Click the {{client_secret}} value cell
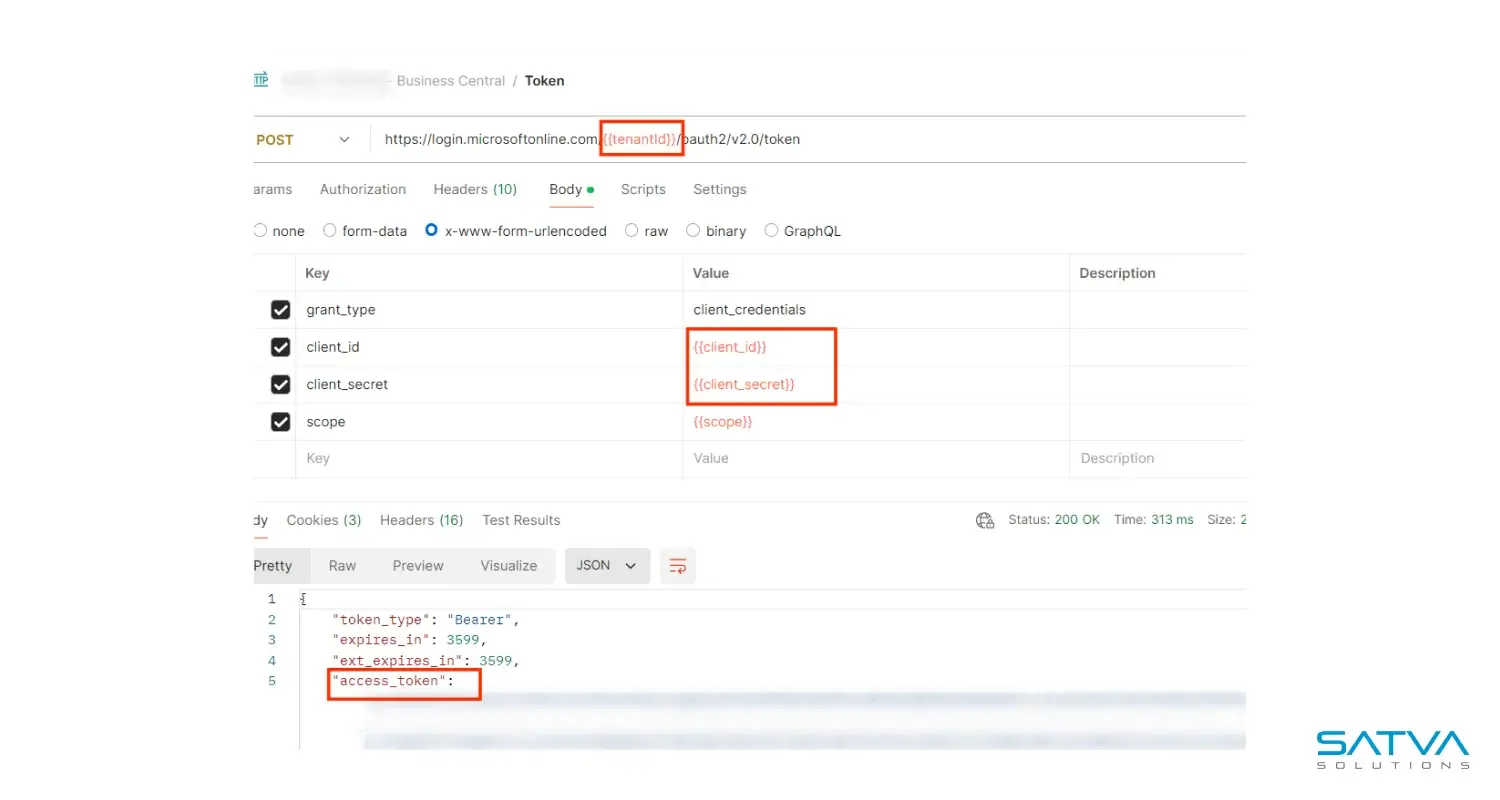Screen dimensions: 1500x800 click(x=876, y=384)
